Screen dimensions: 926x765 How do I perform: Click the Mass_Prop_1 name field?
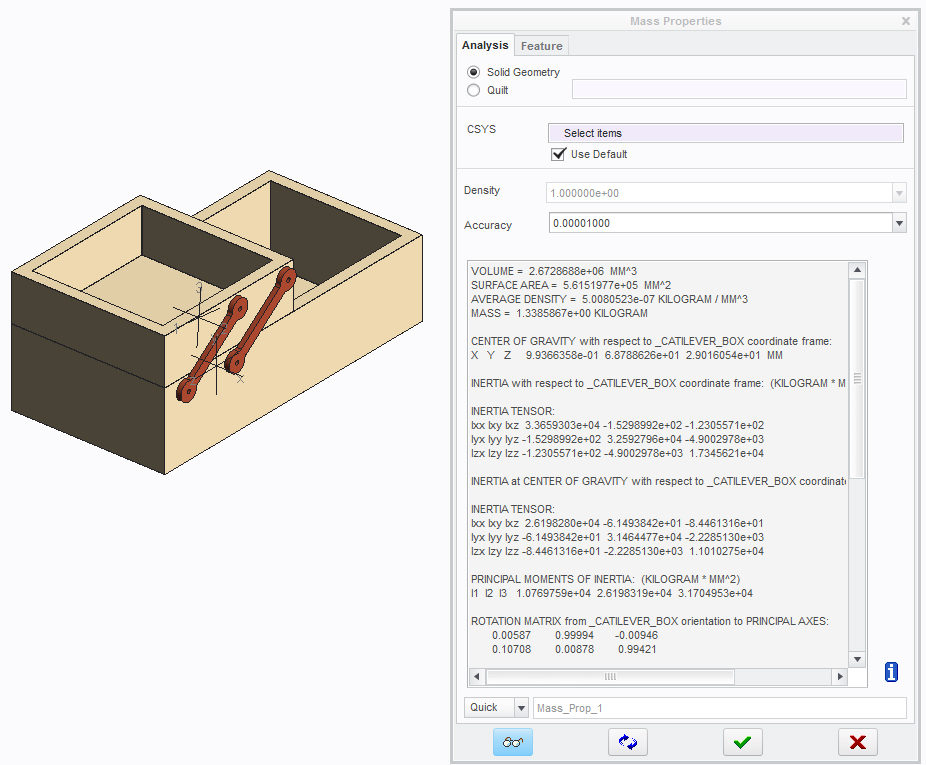[719, 708]
